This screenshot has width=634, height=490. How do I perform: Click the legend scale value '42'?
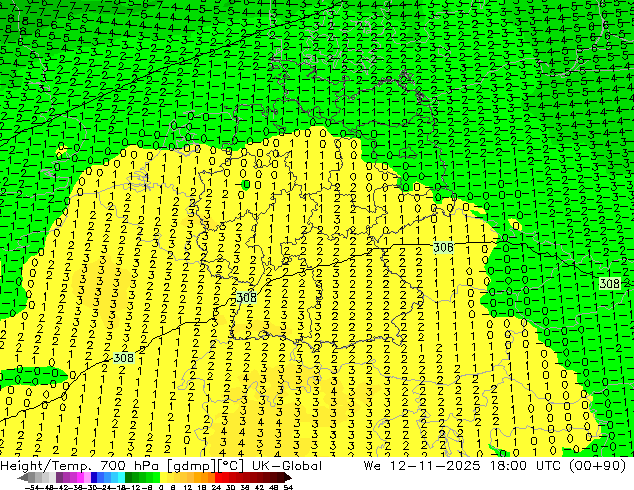tap(259, 487)
